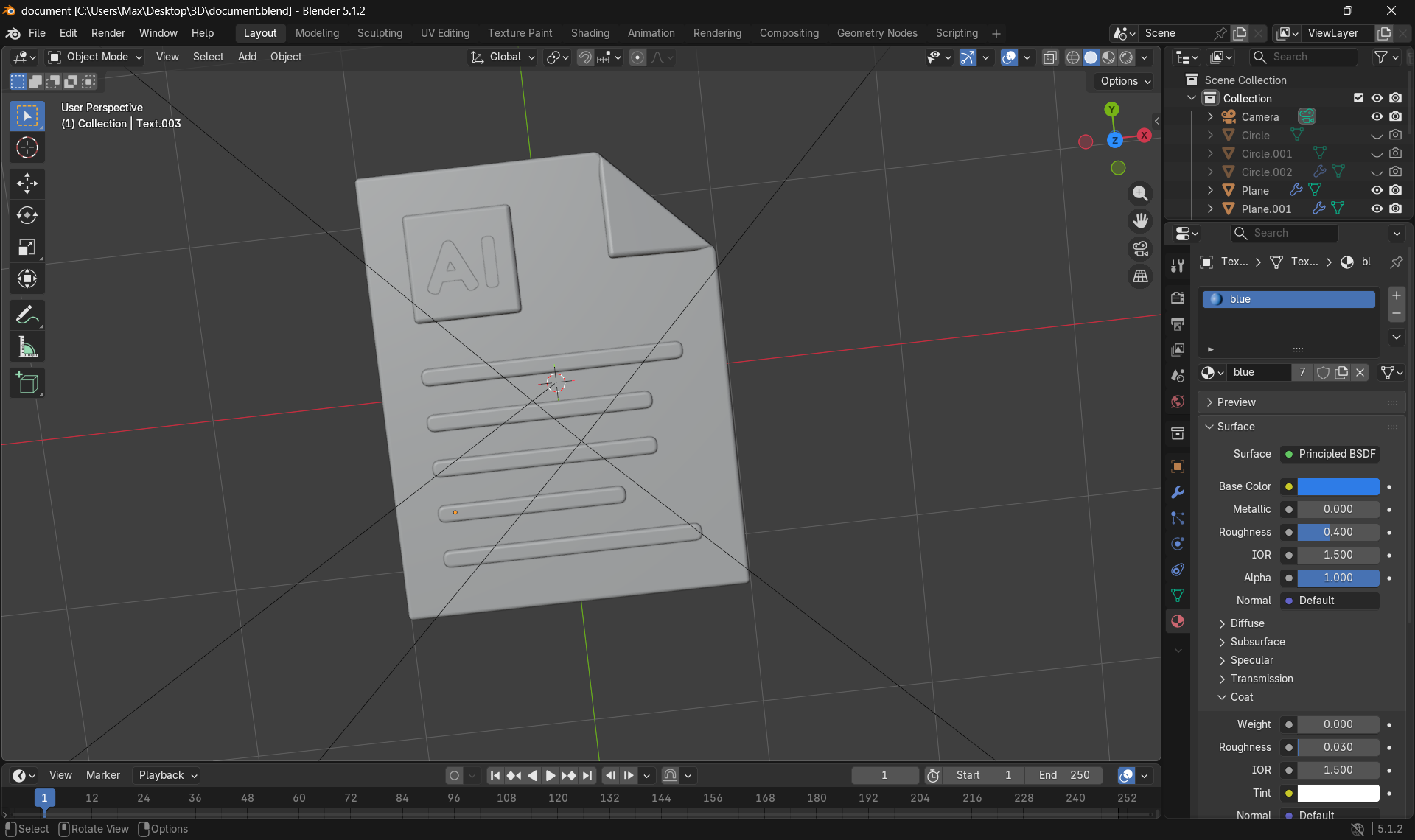Click the End frame 250 field
Screen dimensions: 1415x840
pos(1065,775)
